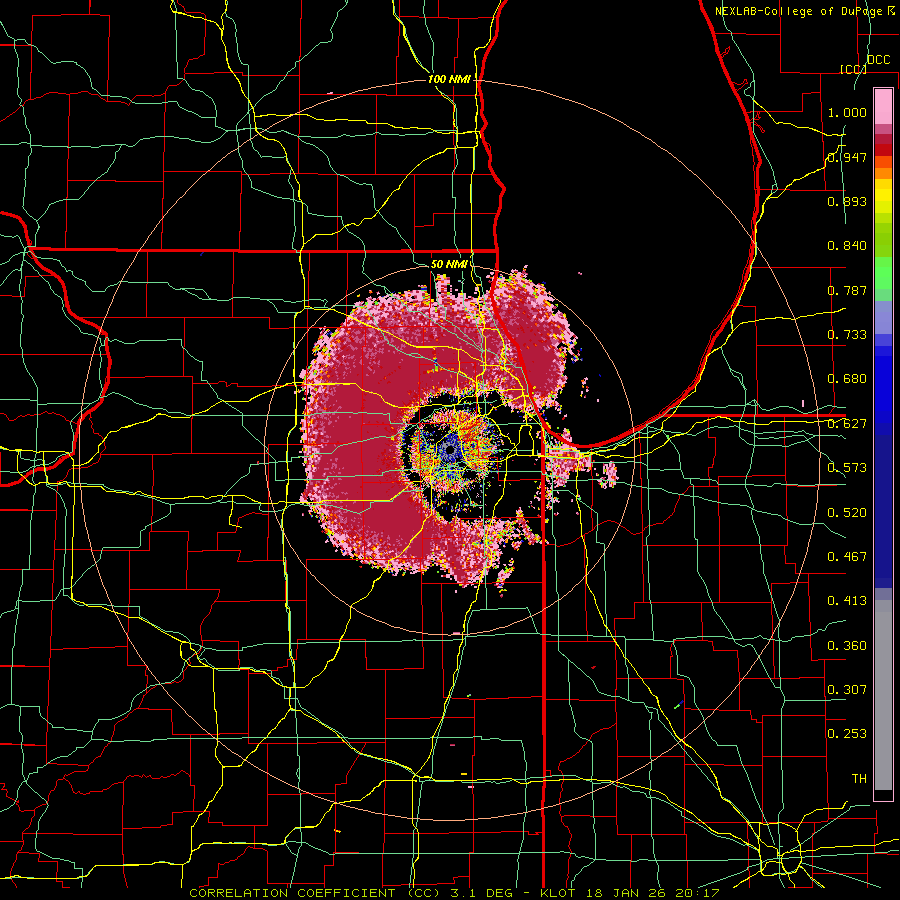The image size is (900, 900).
Task: Click the 0.573 legend value
Action: (x=847, y=468)
